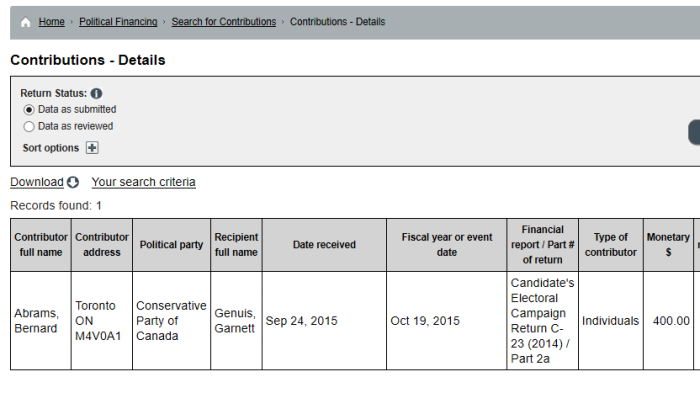700x393 pixels.
Task: Open the Search for Contributions breadcrumb link
Action: [224, 22]
